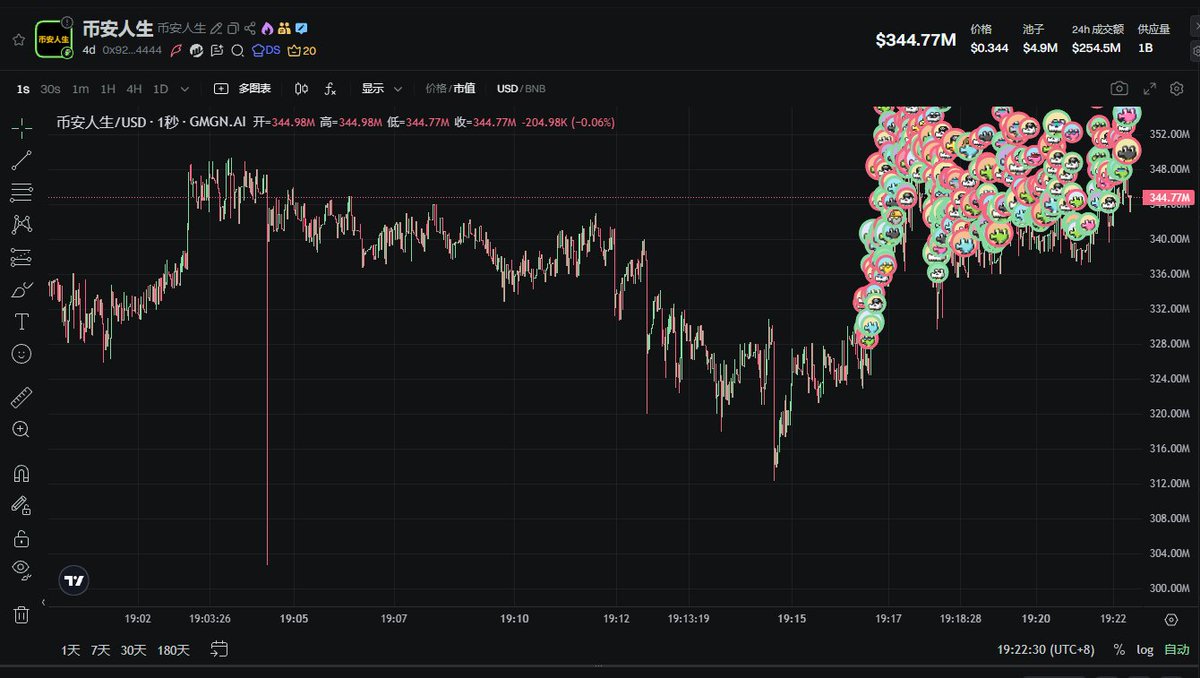The image size is (1200, 678).
Task: Open the blue chat message icon
Action: tap(301, 28)
